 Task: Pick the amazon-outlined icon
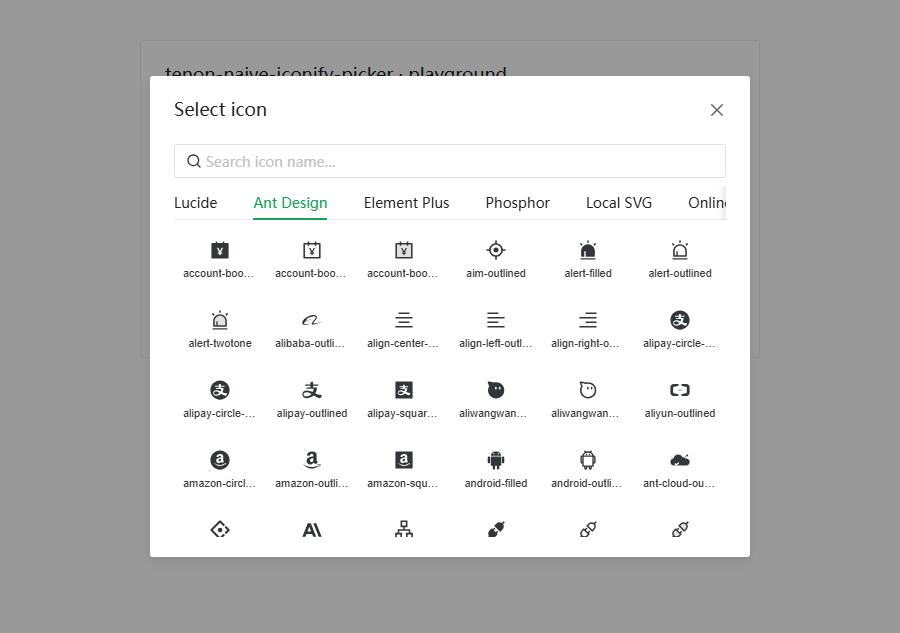coord(312,460)
